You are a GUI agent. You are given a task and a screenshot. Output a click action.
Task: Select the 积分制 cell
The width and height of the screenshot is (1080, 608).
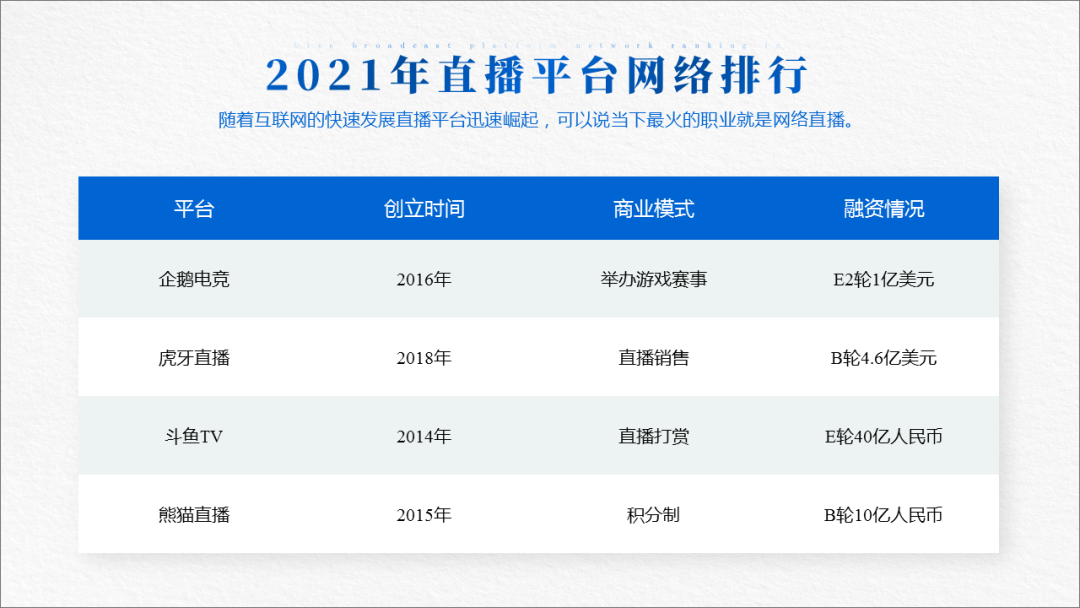654,514
